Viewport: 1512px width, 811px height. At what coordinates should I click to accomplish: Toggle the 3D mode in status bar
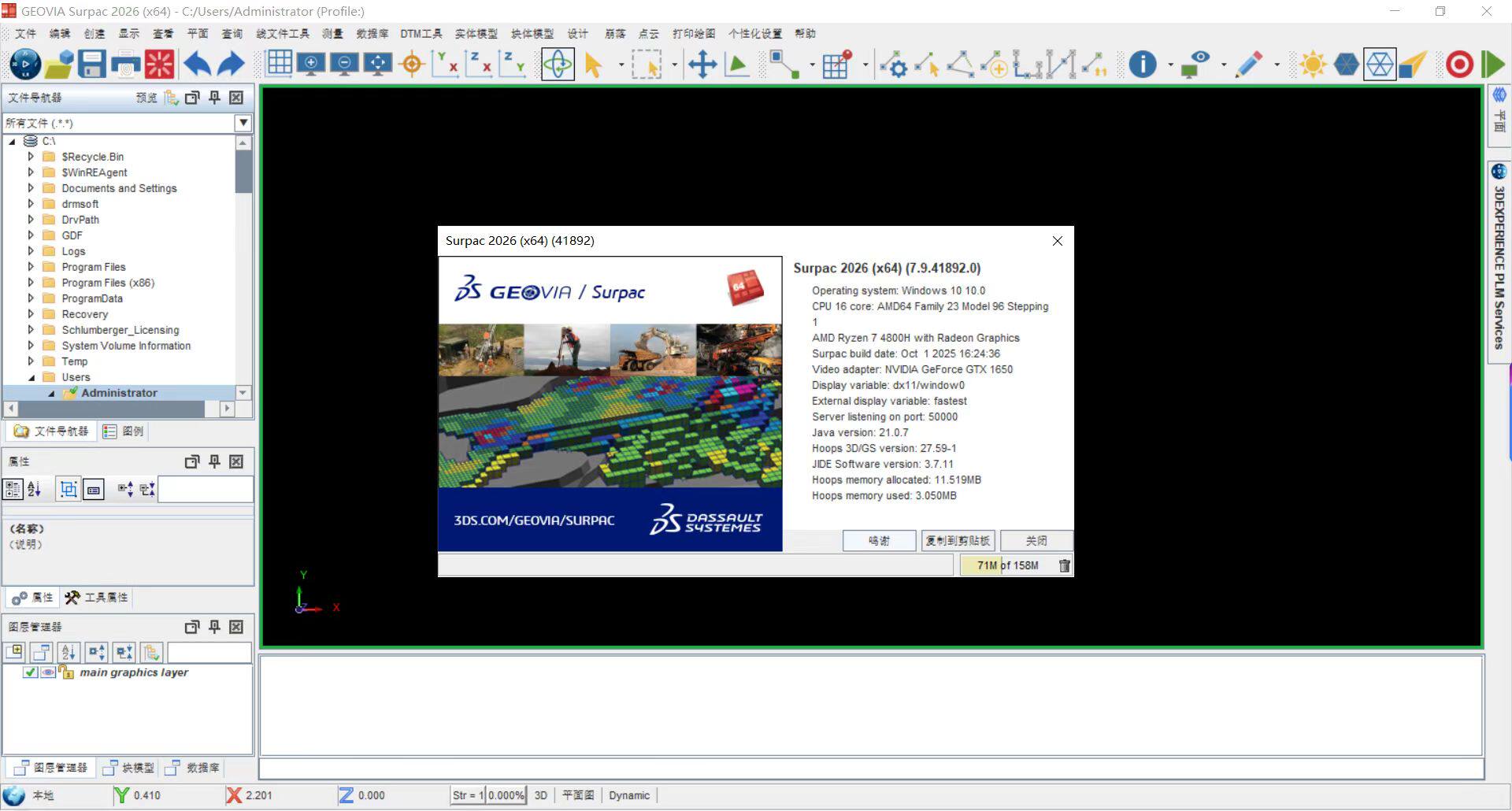[541, 795]
